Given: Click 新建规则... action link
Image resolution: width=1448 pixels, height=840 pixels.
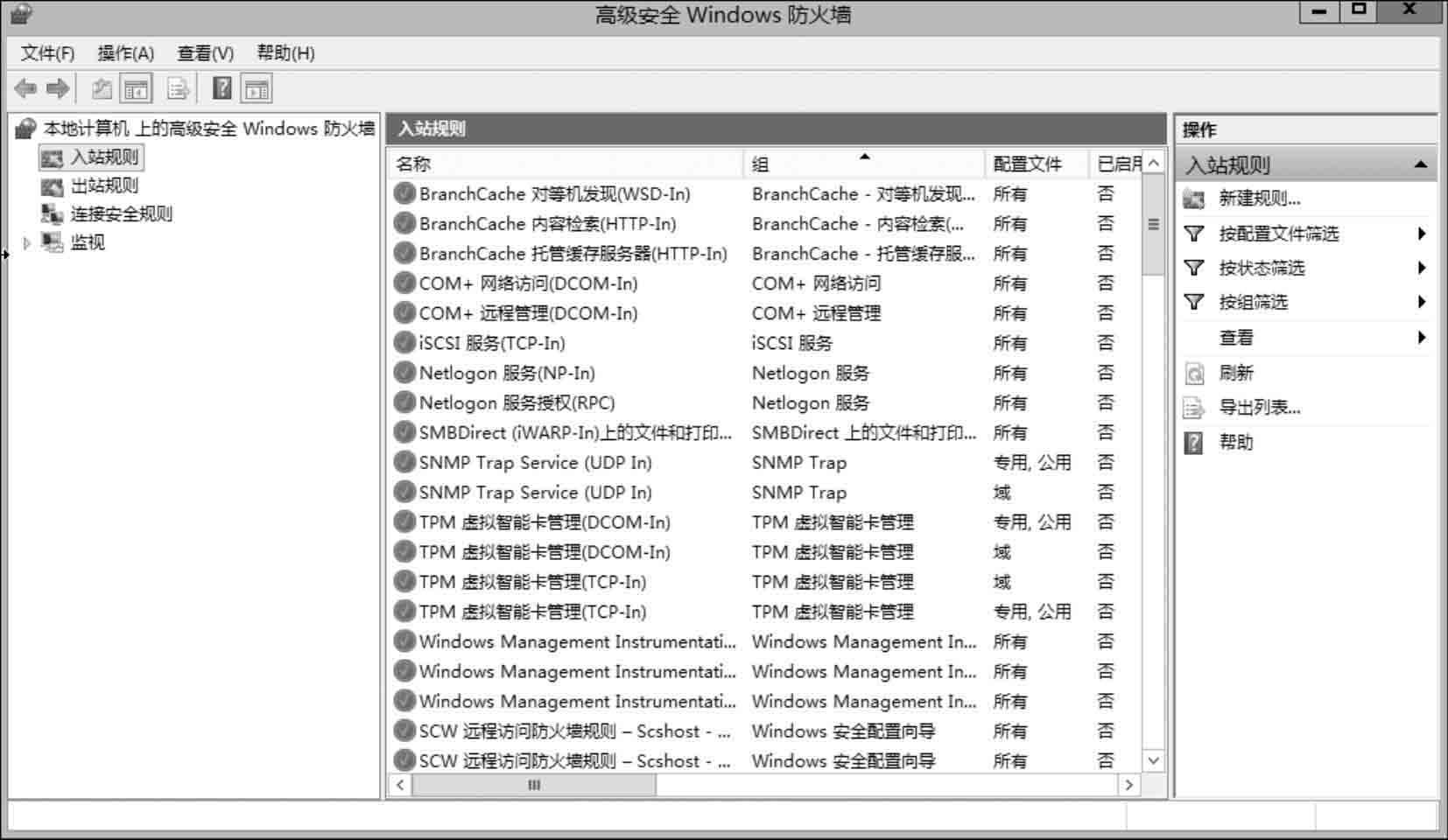Looking at the screenshot, I should click(x=1260, y=199).
